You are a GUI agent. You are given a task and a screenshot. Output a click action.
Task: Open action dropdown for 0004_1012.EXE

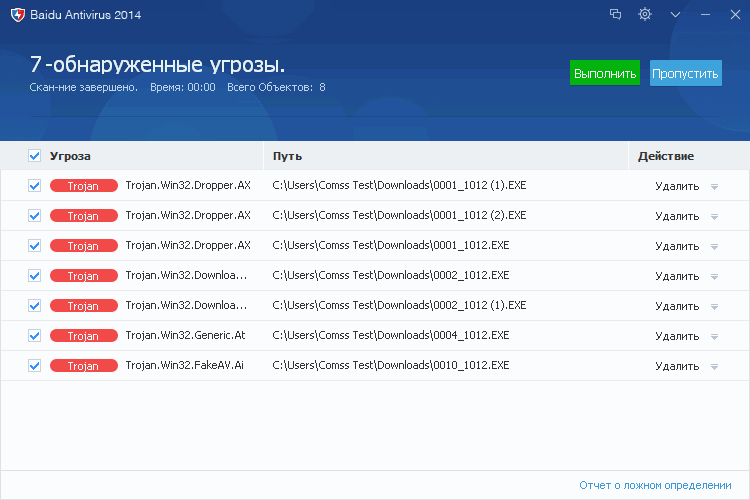click(714, 337)
